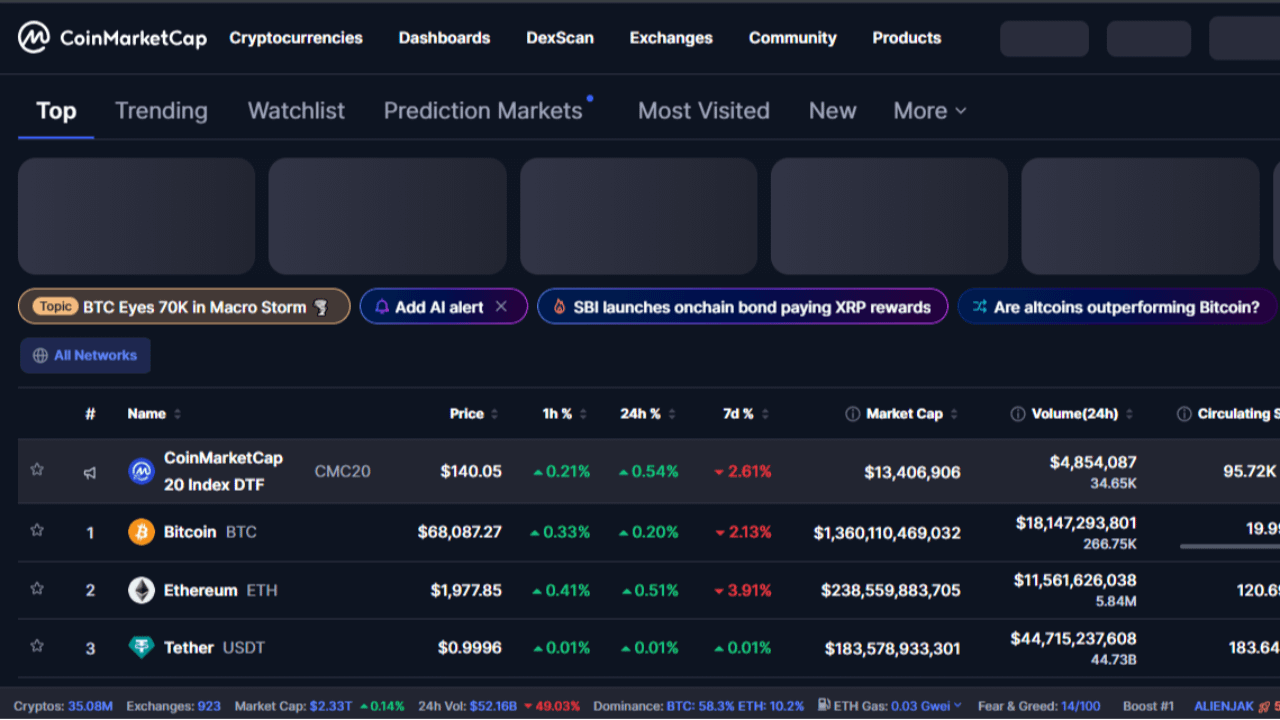Sort table by 7d % column
The image size is (1280, 720).
[x=746, y=414]
